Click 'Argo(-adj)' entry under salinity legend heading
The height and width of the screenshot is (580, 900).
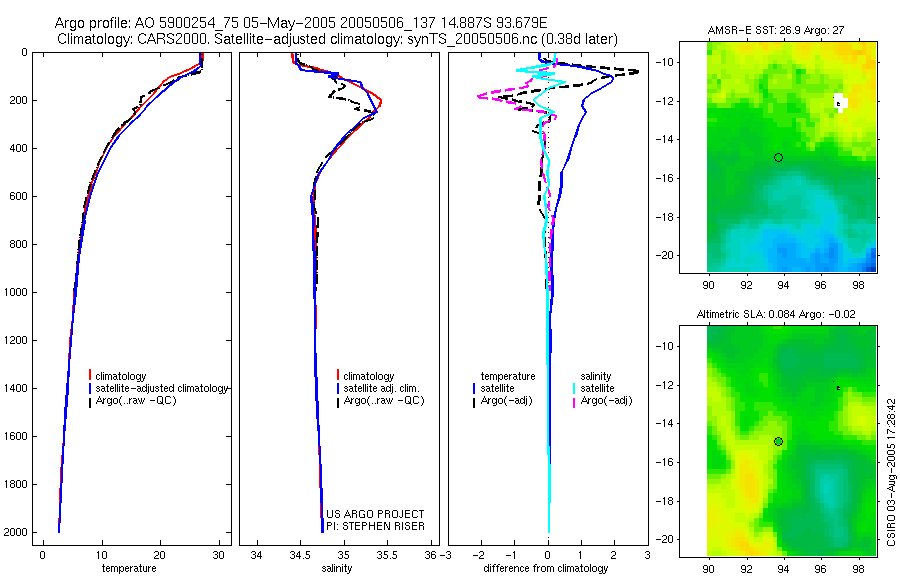click(606, 401)
